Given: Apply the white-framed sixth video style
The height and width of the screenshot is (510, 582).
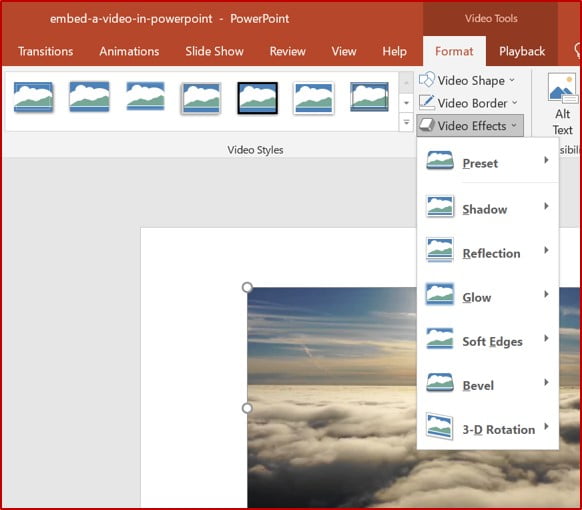Looking at the screenshot, I should pyautogui.click(x=314, y=98).
